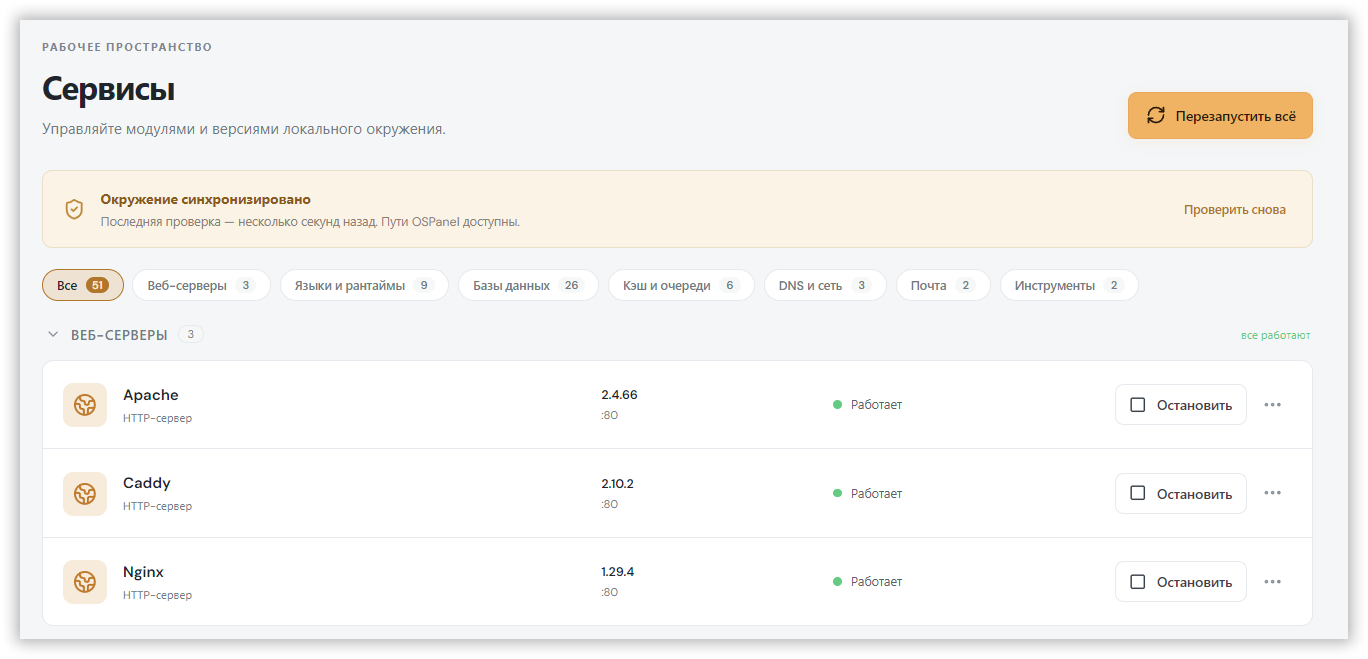Filter by Веб-серверы

click(x=202, y=285)
